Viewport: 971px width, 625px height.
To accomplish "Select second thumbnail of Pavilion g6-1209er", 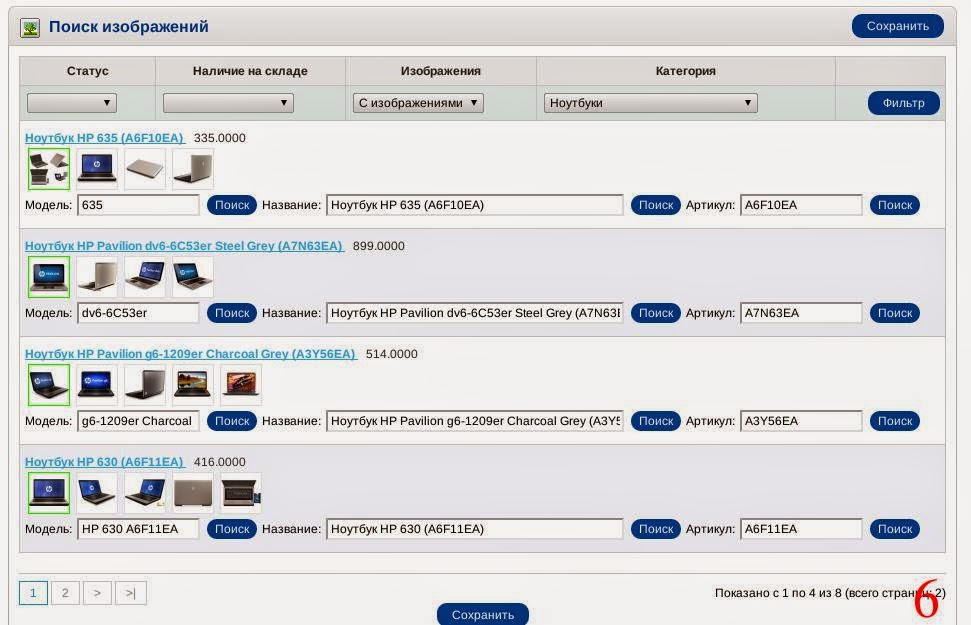I will click(x=97, y=385).
